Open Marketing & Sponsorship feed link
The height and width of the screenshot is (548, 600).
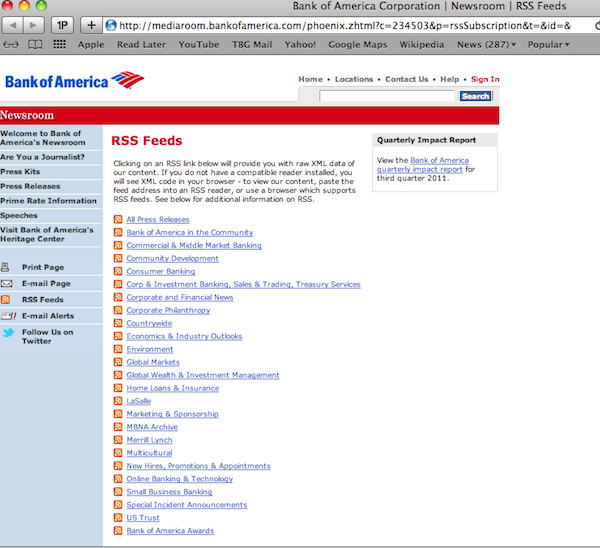point(172,414)
